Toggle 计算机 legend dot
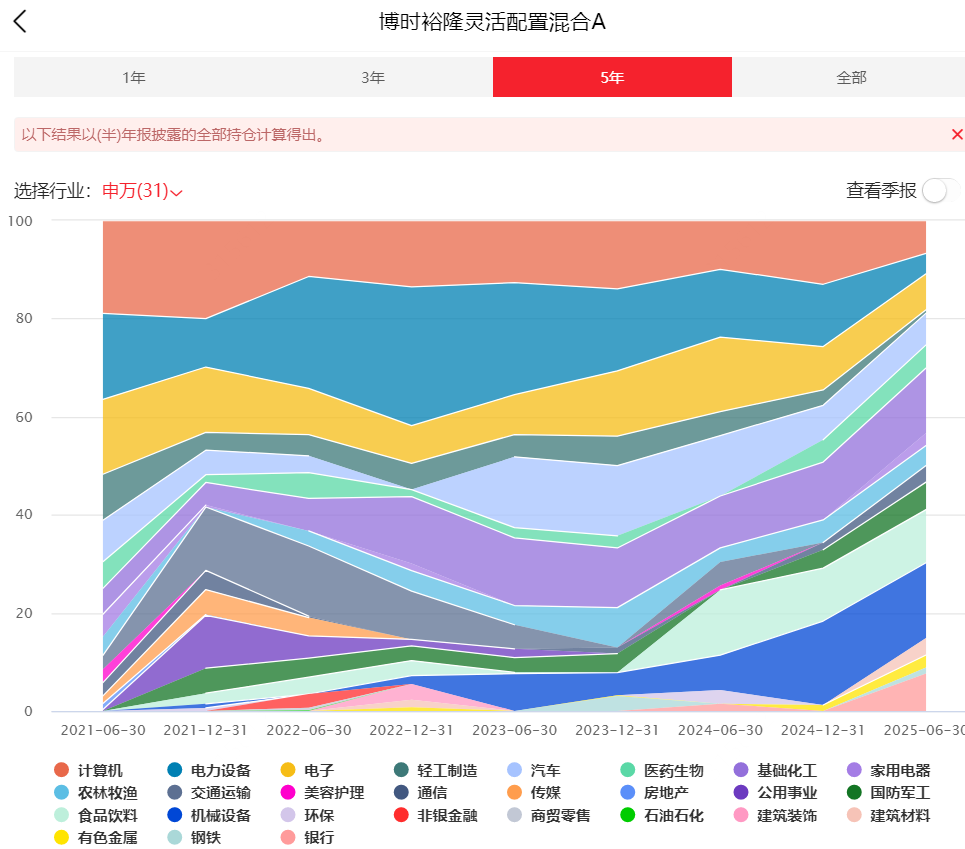This screenshot has height=849, width=965. 62,770
